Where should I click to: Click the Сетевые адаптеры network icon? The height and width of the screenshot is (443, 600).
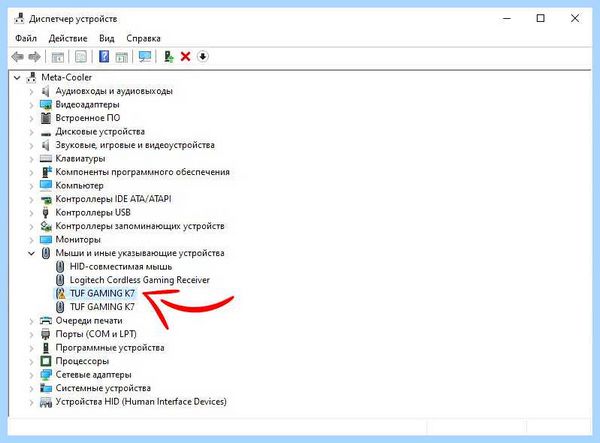pos(46,375)
